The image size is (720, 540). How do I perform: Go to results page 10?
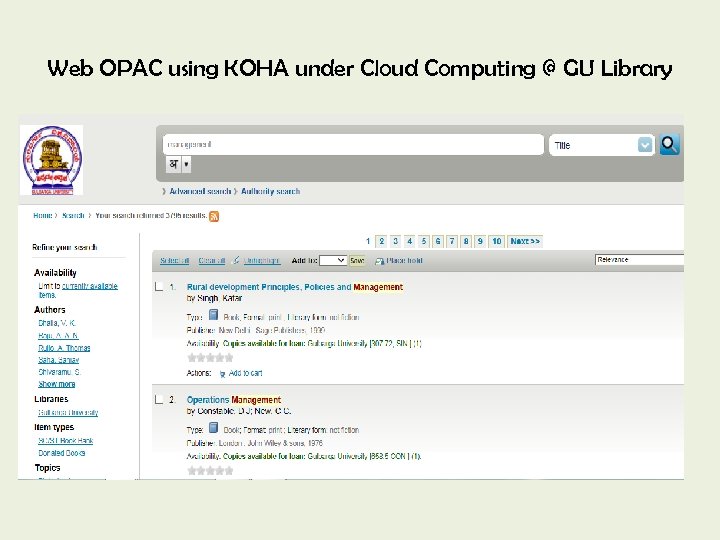[496, 241]
